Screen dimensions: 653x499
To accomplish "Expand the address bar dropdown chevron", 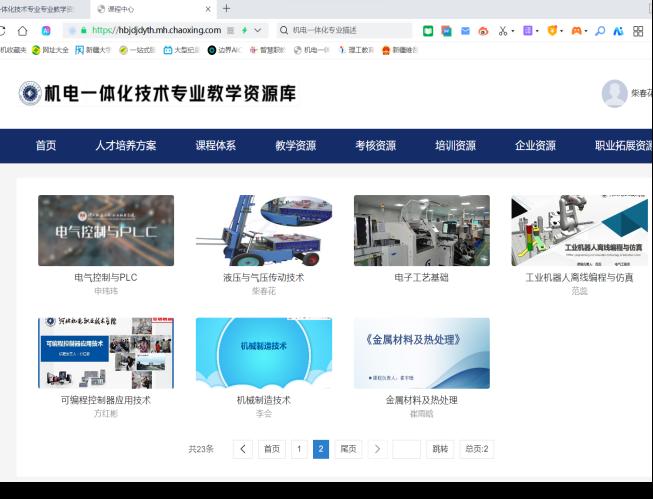I will [258, 31].
